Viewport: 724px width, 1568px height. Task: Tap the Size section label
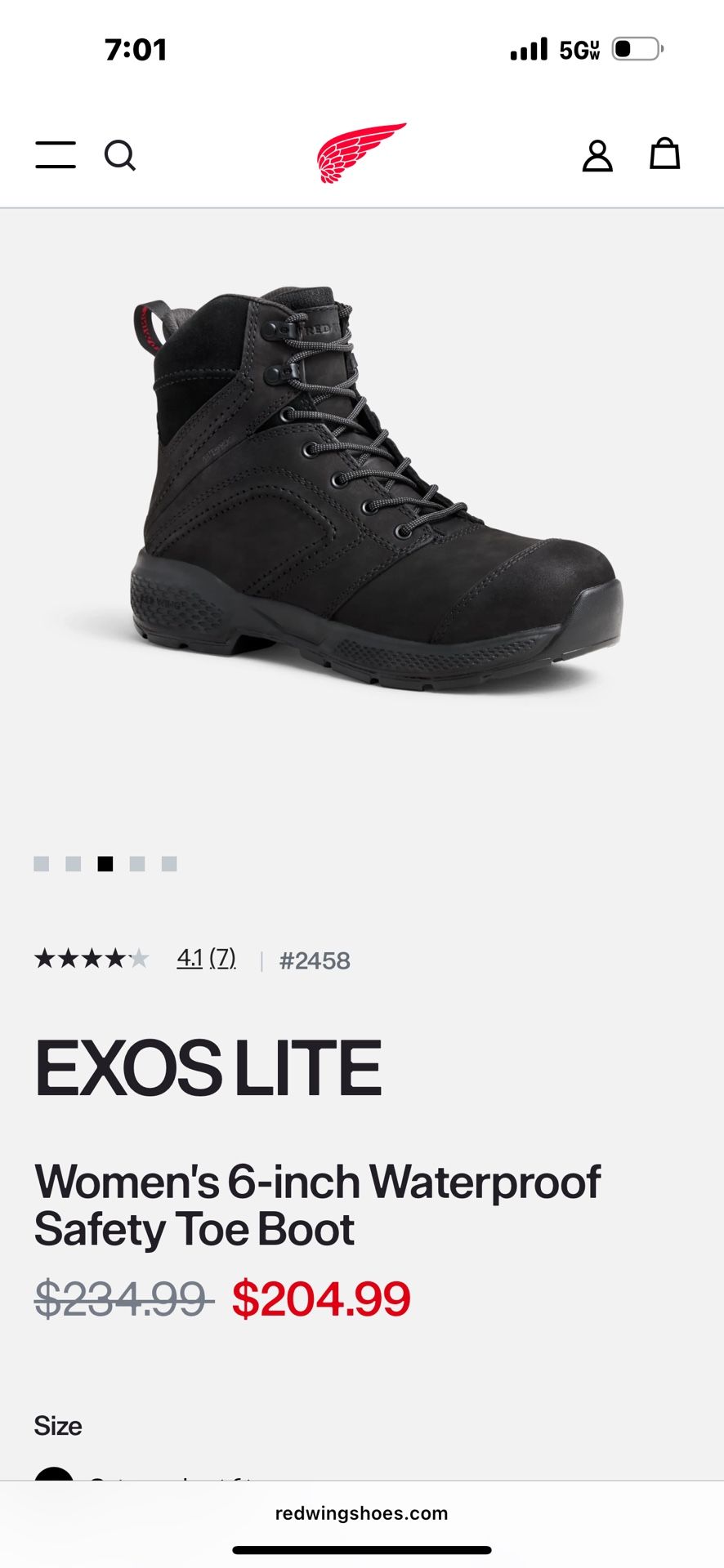pos(58,1426)
